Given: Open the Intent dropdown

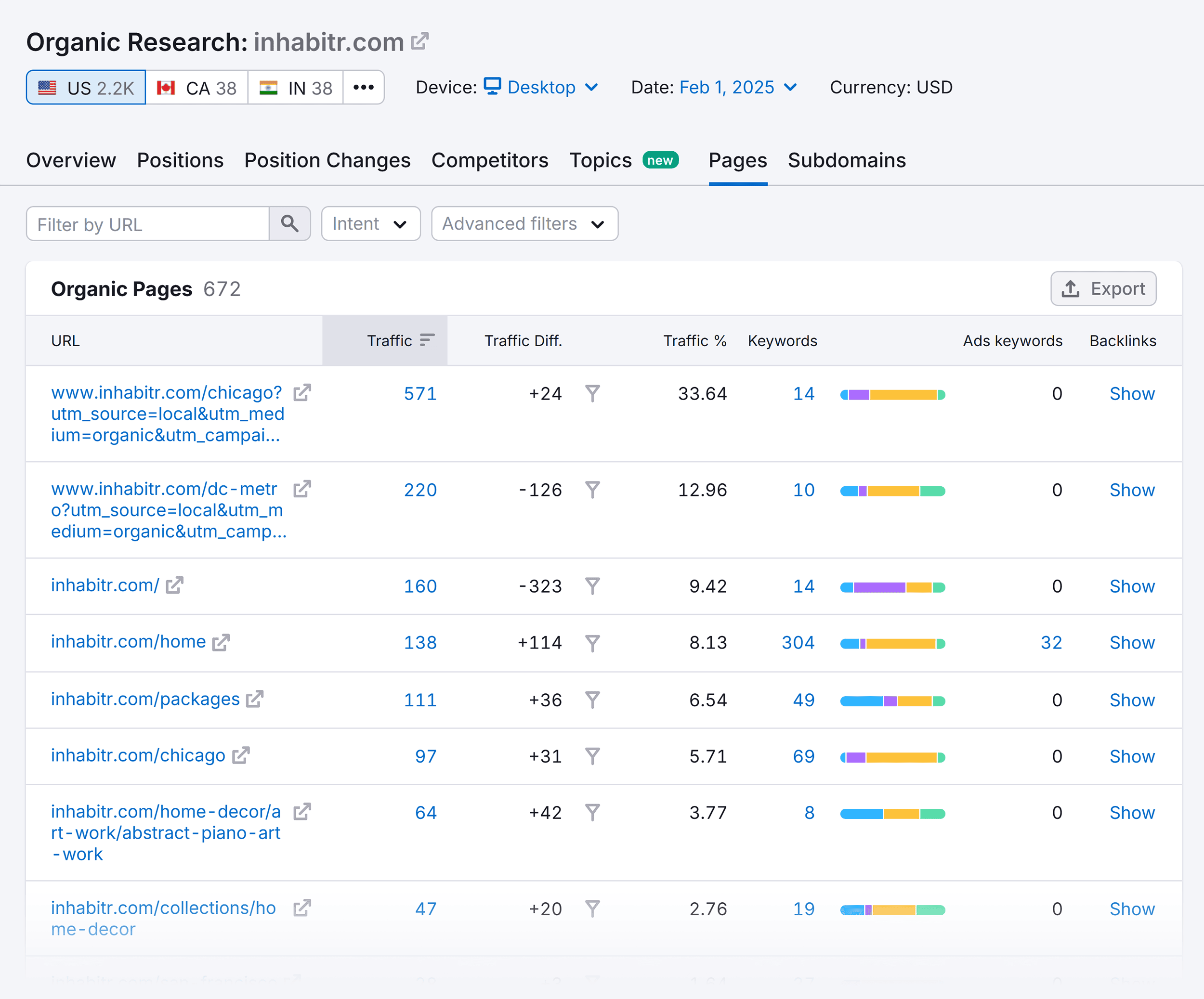Looking at the screenshot, I should pos(370,223).
